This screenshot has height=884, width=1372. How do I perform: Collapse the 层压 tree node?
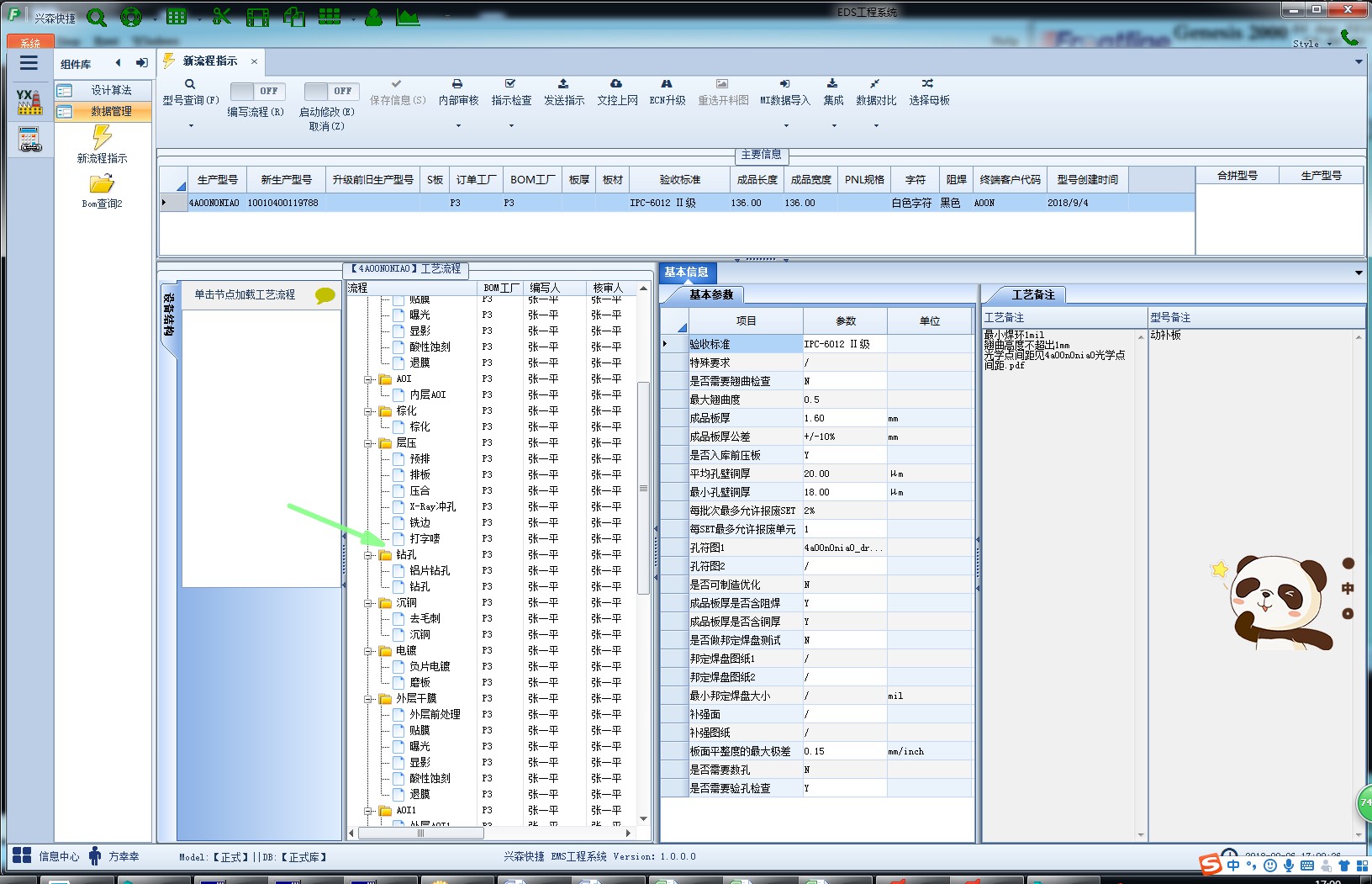368,443
